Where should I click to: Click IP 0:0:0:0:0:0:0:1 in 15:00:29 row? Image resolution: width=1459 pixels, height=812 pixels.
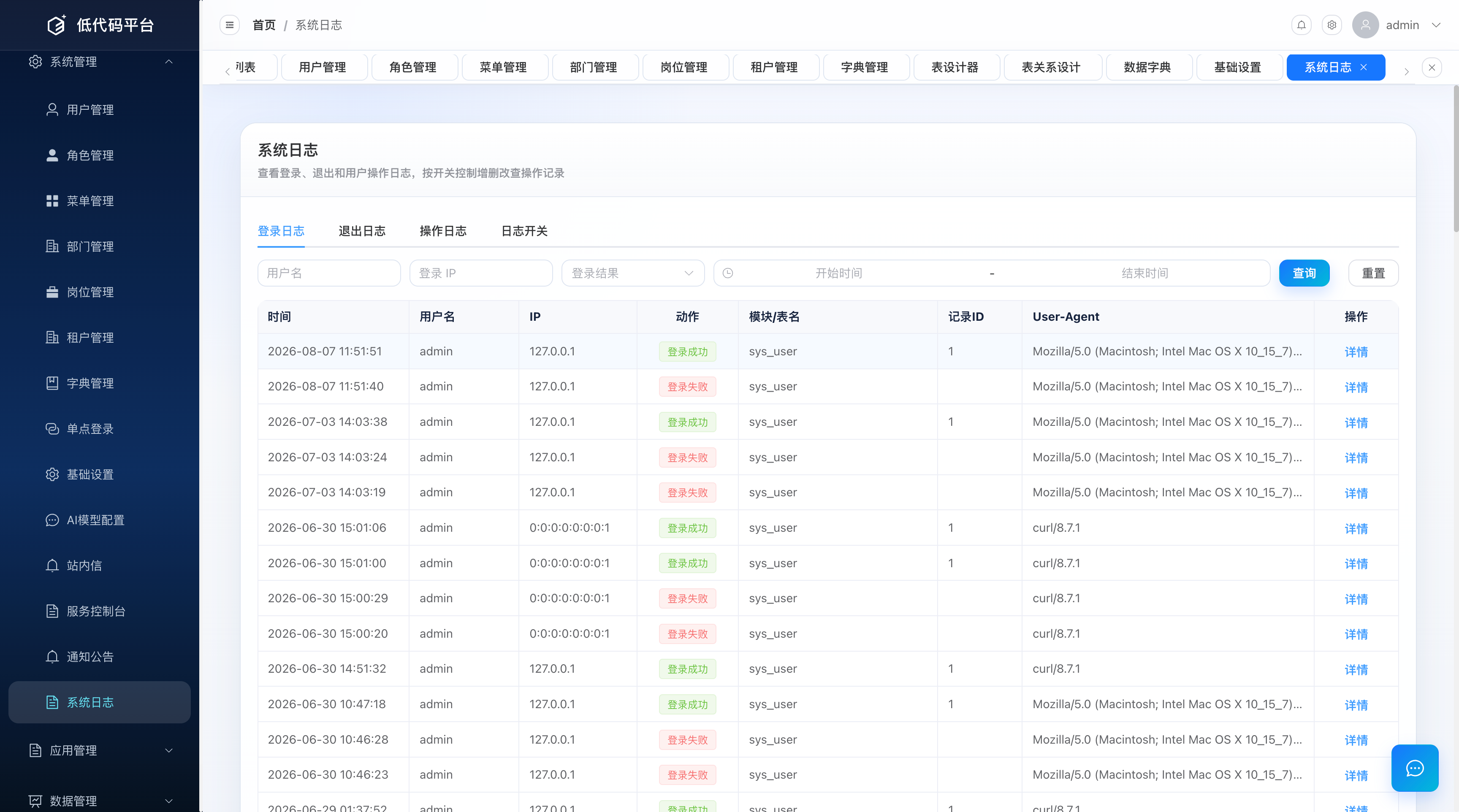pos(569,598)
